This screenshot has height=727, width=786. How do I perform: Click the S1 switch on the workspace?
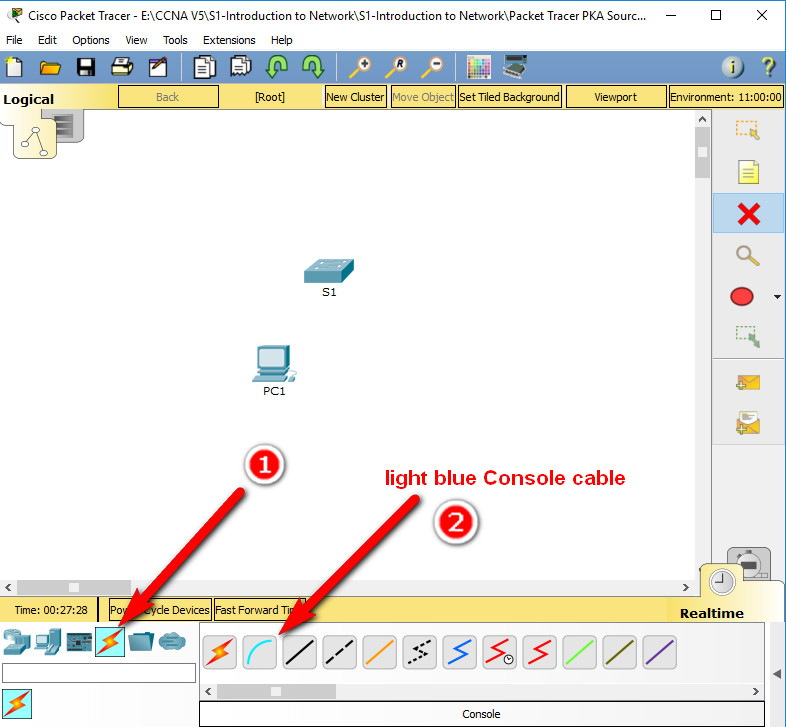tap(329, 271)
